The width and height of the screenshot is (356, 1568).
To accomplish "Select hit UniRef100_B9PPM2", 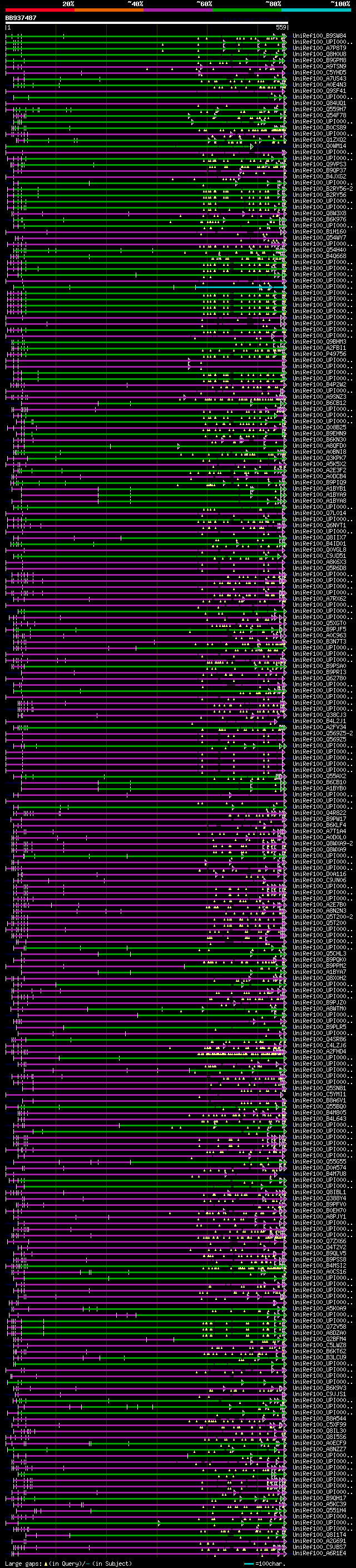I will pos(319,966).
